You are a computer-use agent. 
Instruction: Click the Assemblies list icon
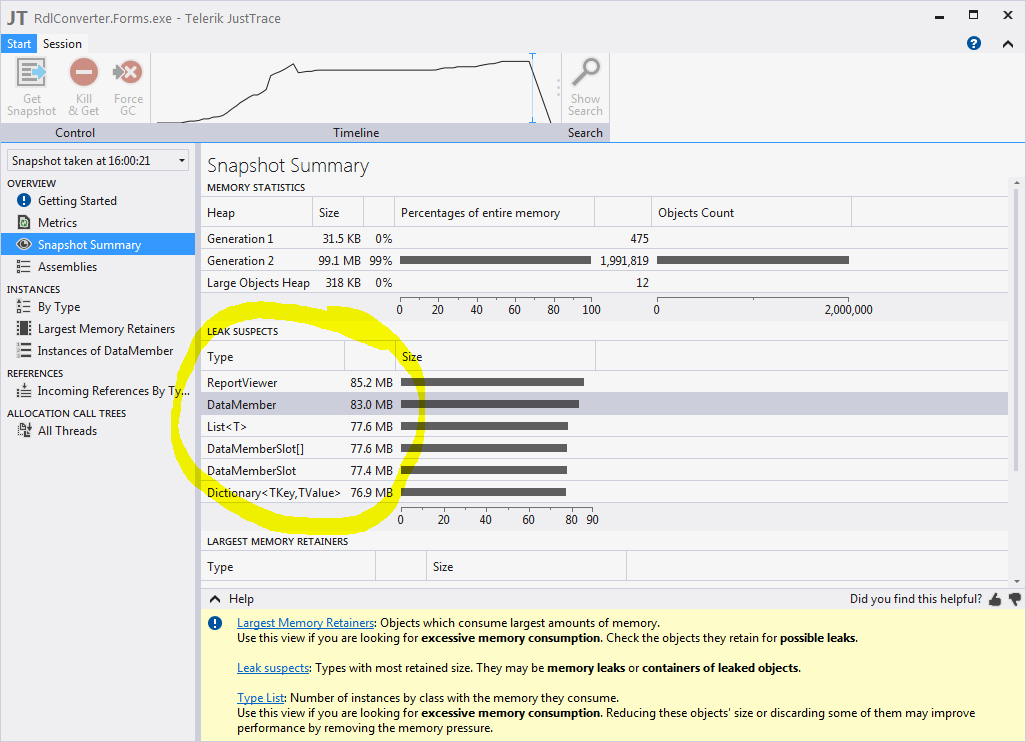pyautogui.click(x=24, y=266)
